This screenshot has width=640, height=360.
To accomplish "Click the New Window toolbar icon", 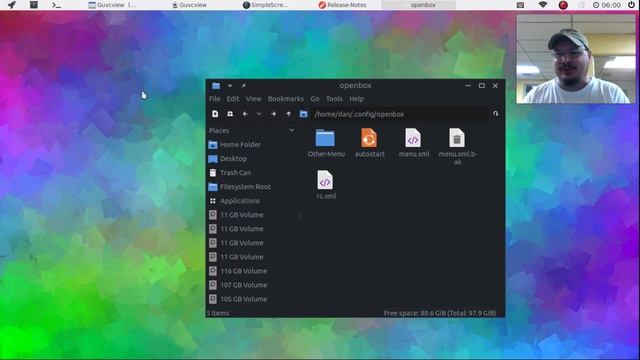I will click(230, 114).
